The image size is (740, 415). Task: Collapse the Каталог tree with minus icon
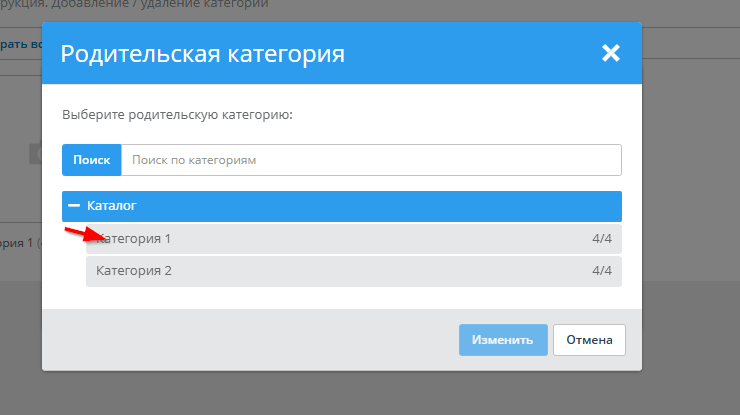click(73, 206)
